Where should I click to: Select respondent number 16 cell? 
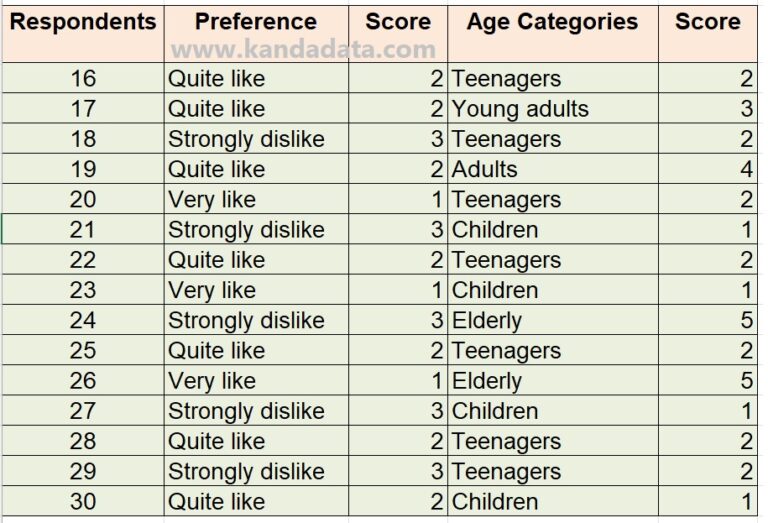[83, 79]
